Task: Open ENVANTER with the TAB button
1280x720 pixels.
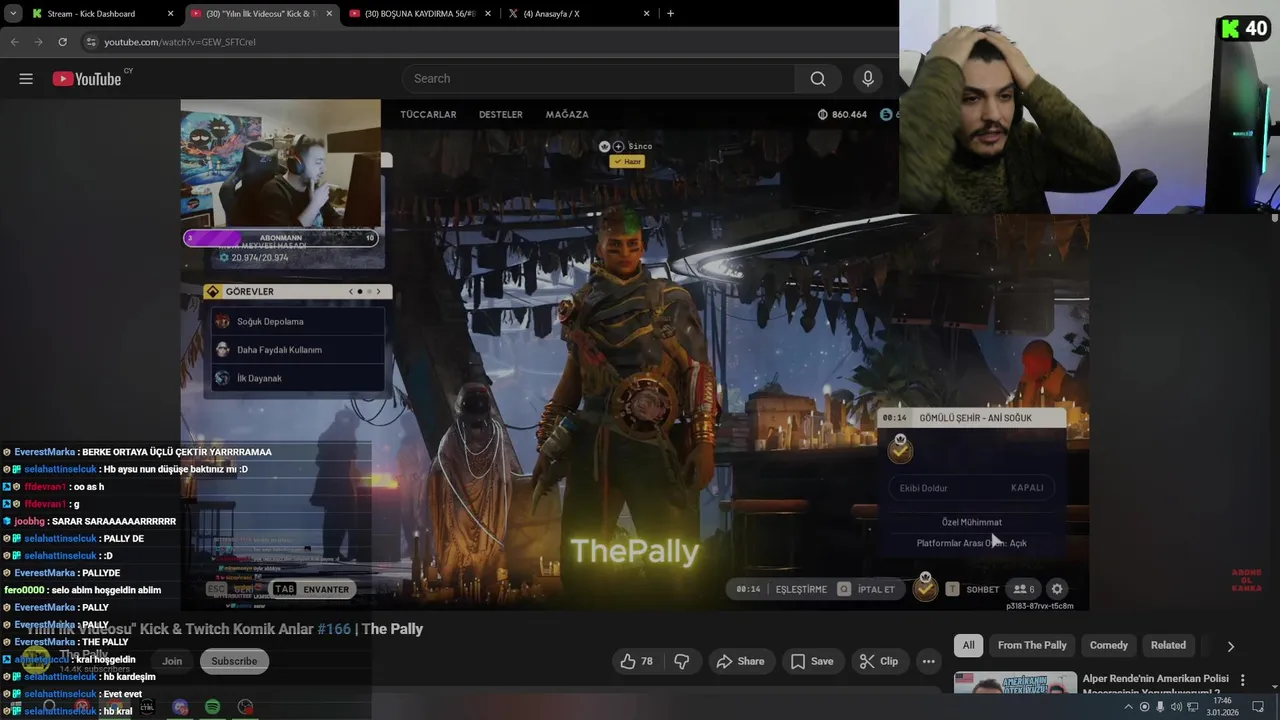Action: pos(313,589)
